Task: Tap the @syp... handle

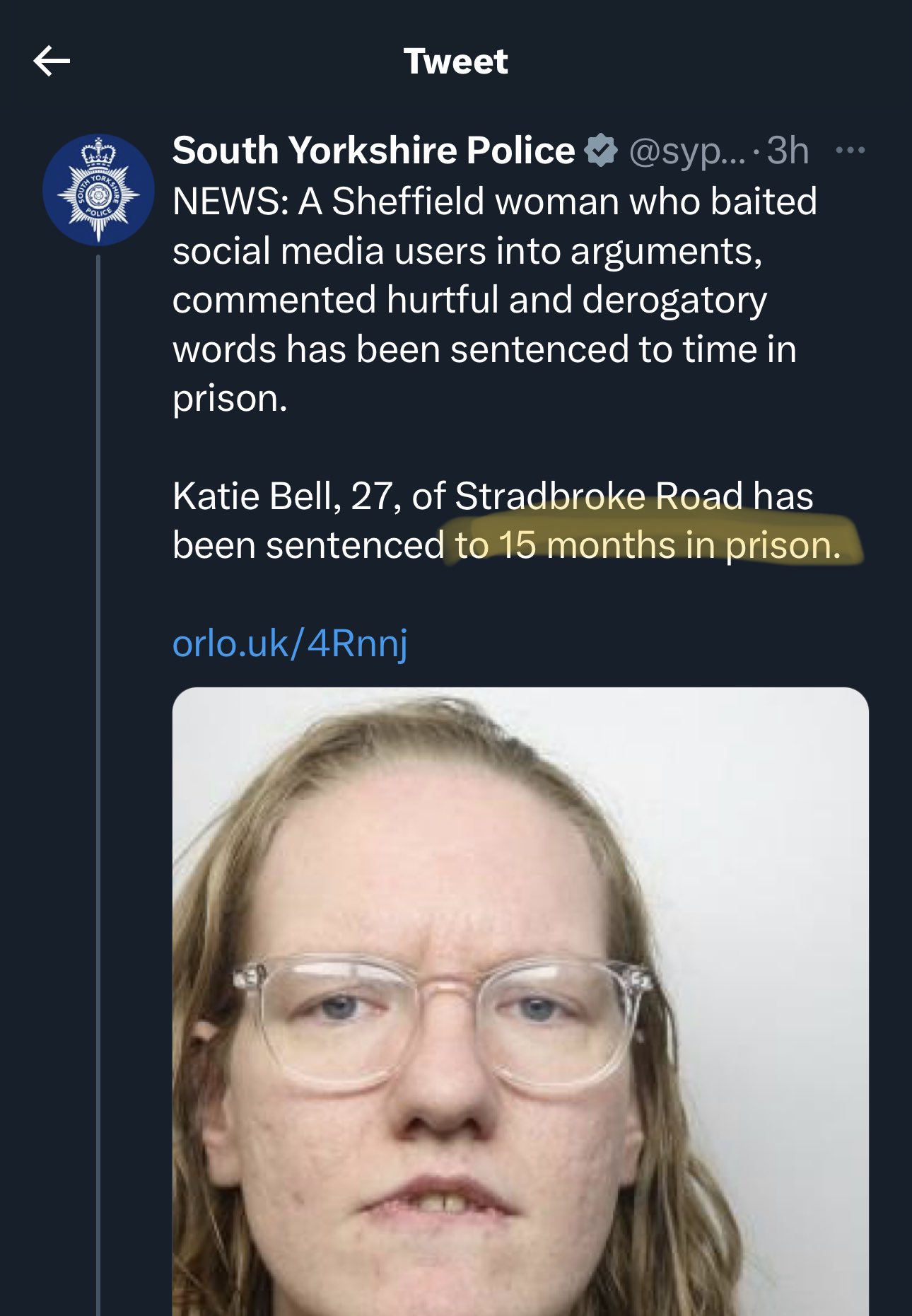Action: [687, 151]
